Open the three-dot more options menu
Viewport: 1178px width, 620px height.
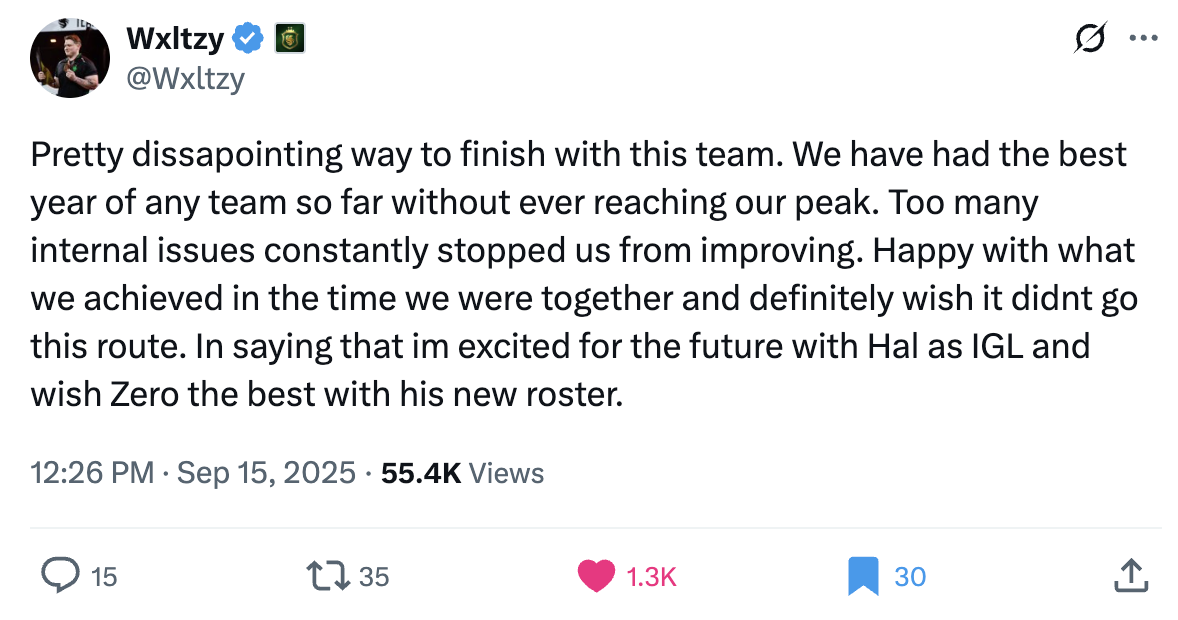point(1143,38)
